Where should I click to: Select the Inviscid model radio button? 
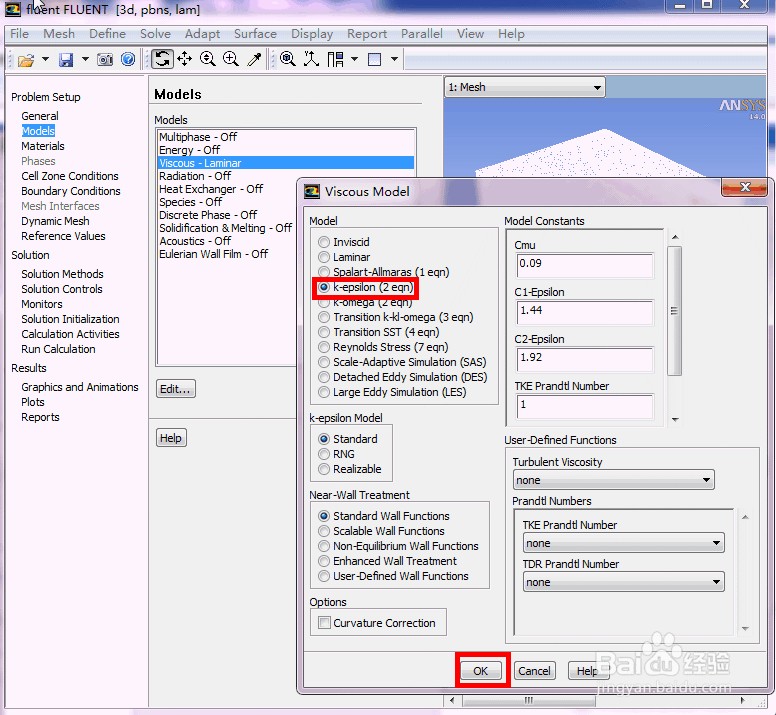(324, 242)
